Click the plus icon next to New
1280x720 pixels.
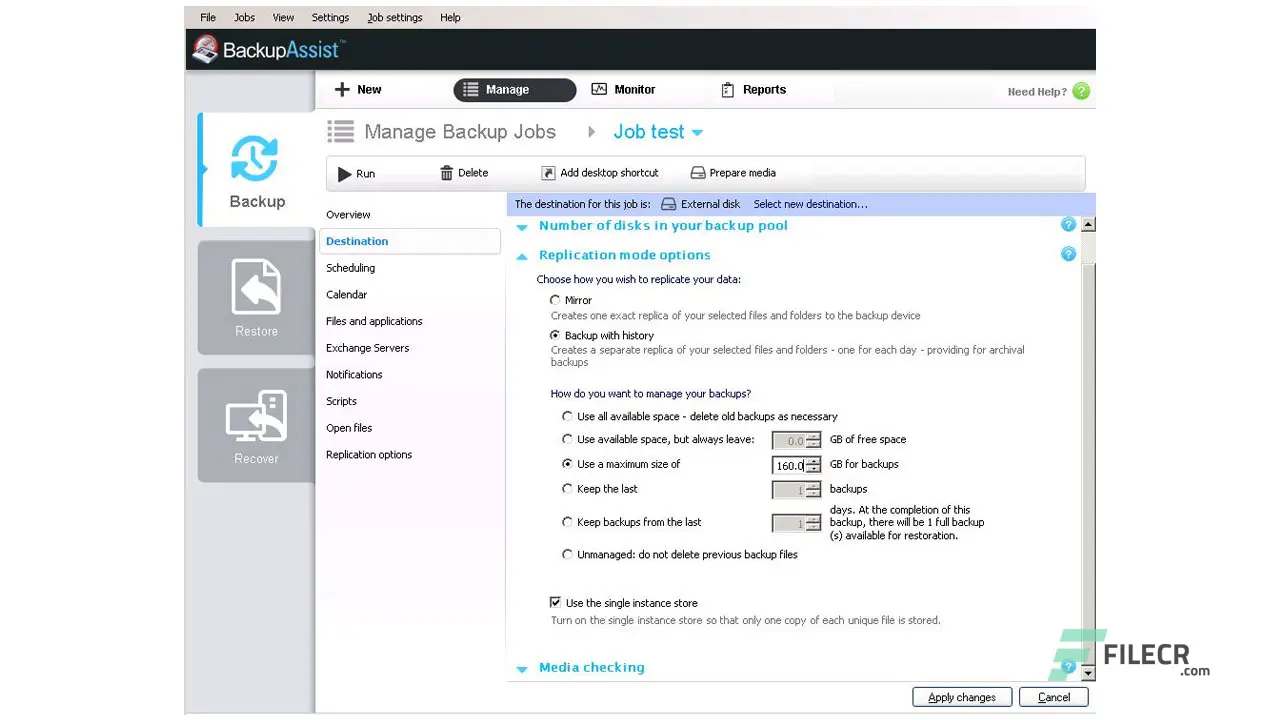pyautogui.click(x=342, y=90)
